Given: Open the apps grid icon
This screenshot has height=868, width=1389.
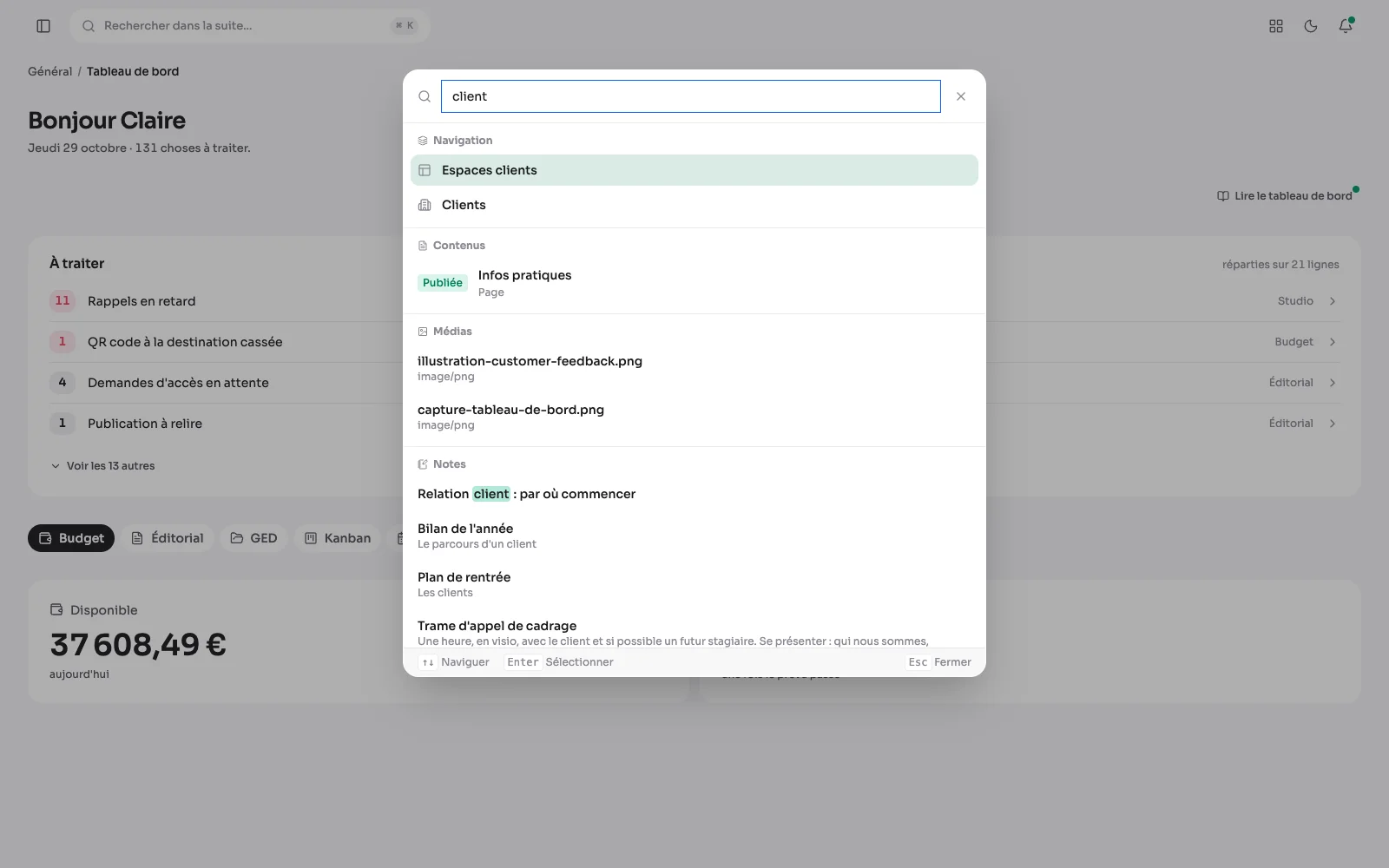Looking at the screenshot, I should point(1276,26).
